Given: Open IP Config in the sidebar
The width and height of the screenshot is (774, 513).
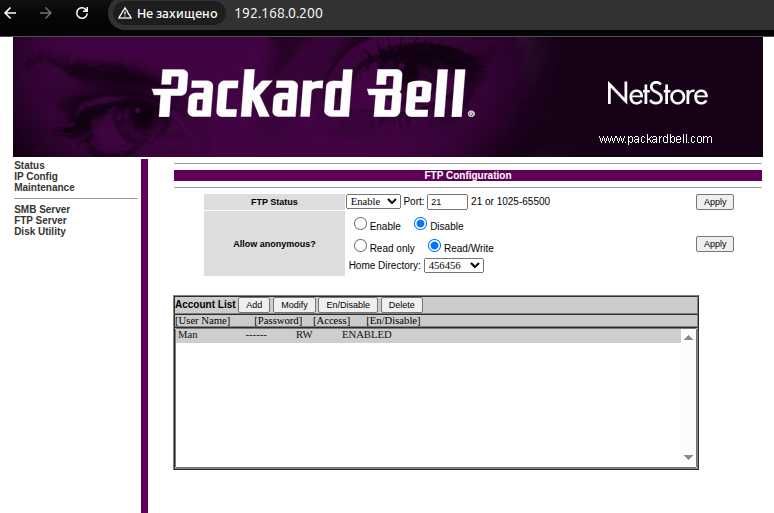Looking at the screenshot, I should click(36, 176).
